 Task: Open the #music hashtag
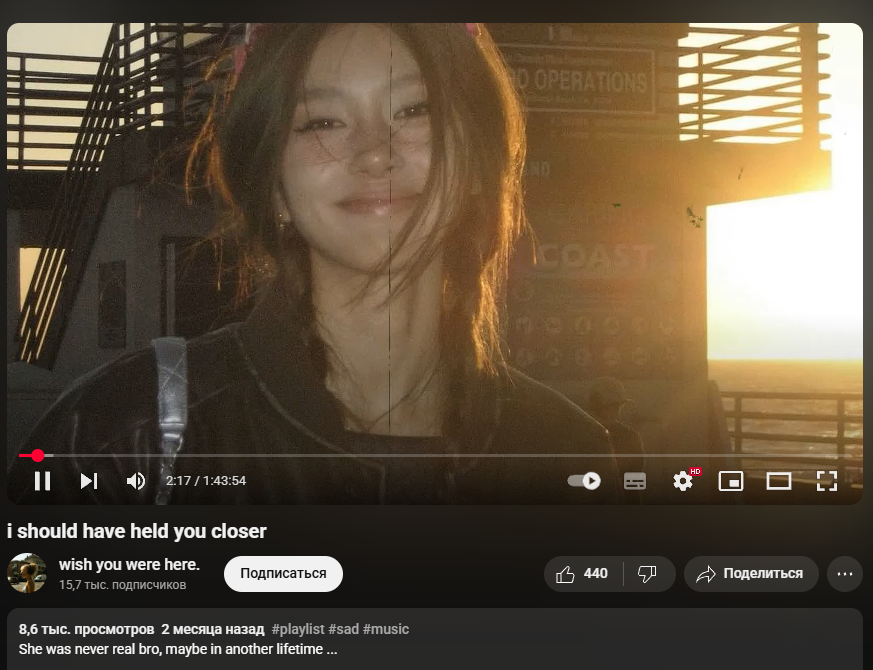pos(386,629)
